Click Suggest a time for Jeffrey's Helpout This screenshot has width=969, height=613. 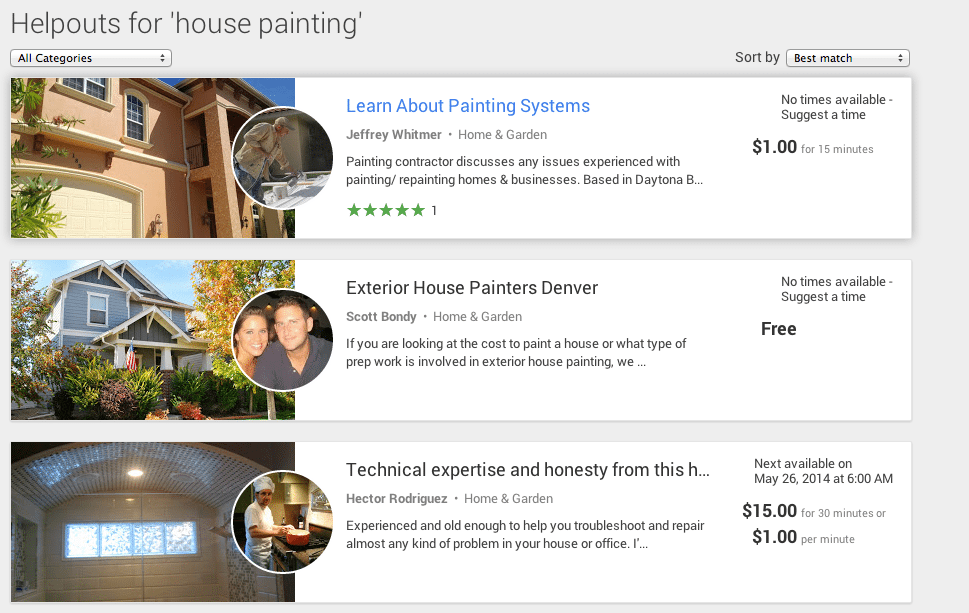click(x=823, y=115)
